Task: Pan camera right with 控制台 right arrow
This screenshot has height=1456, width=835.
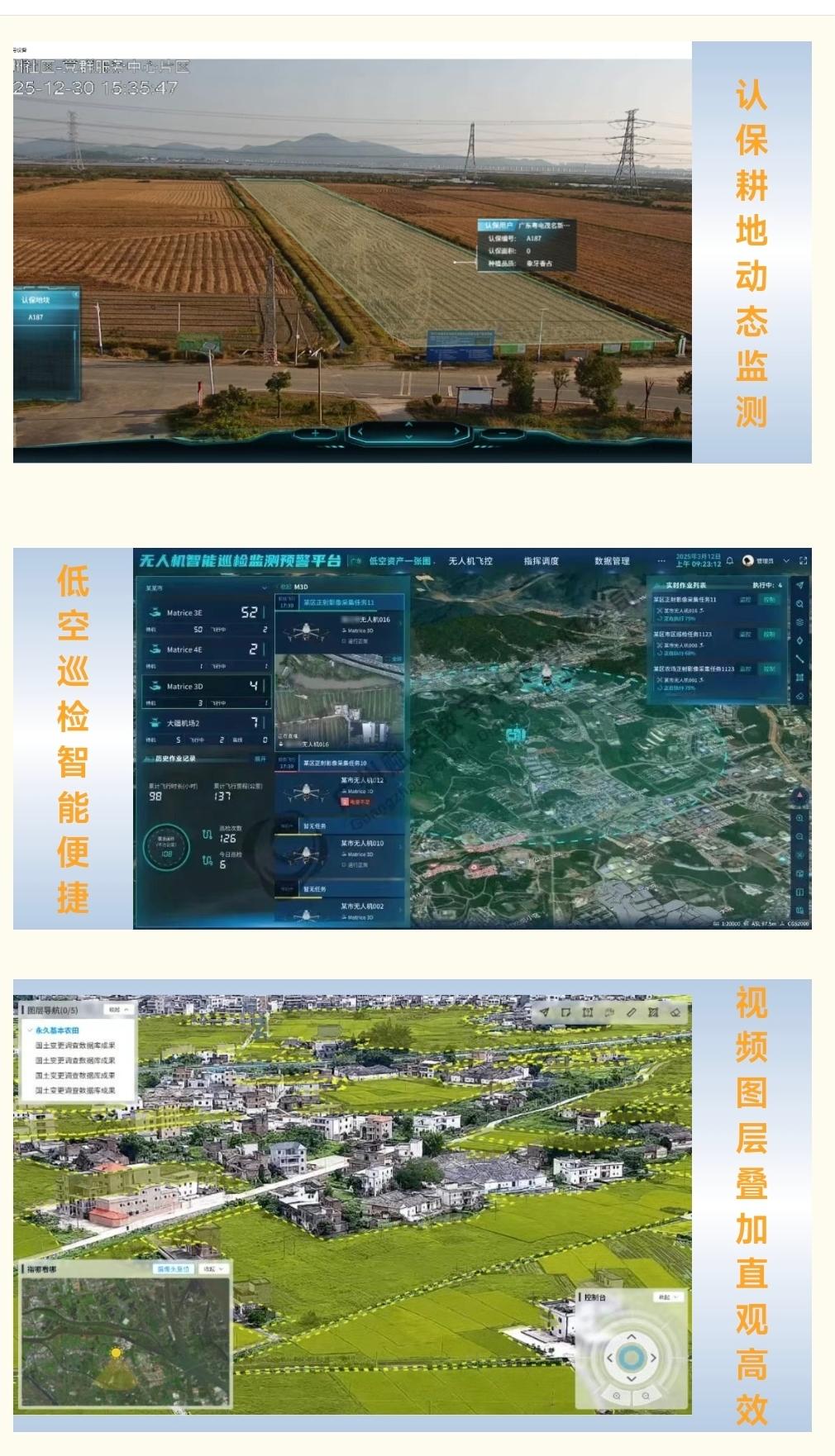Action: pos(653,1358)
